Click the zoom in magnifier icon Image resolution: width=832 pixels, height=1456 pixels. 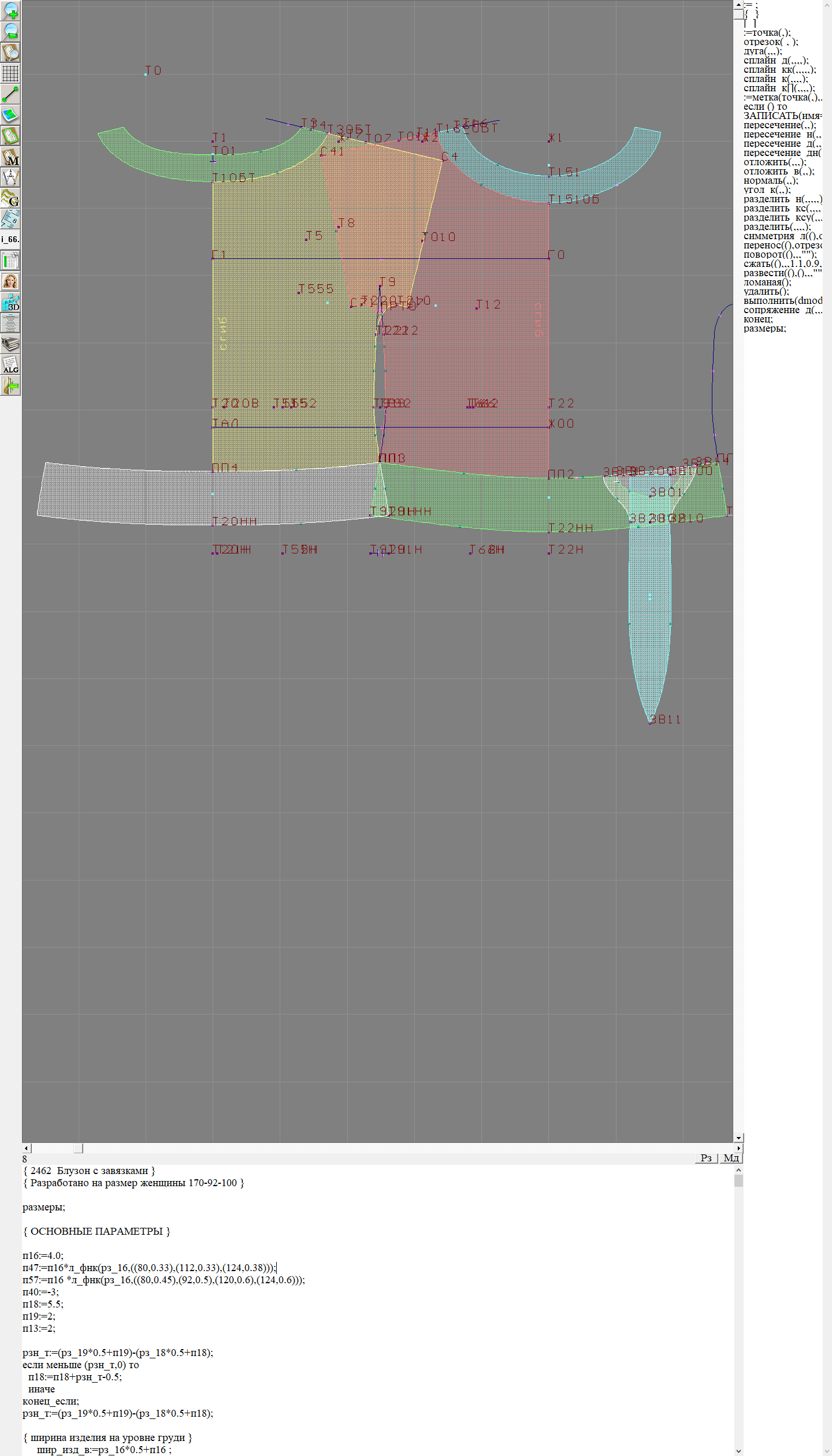click(10, 11)
